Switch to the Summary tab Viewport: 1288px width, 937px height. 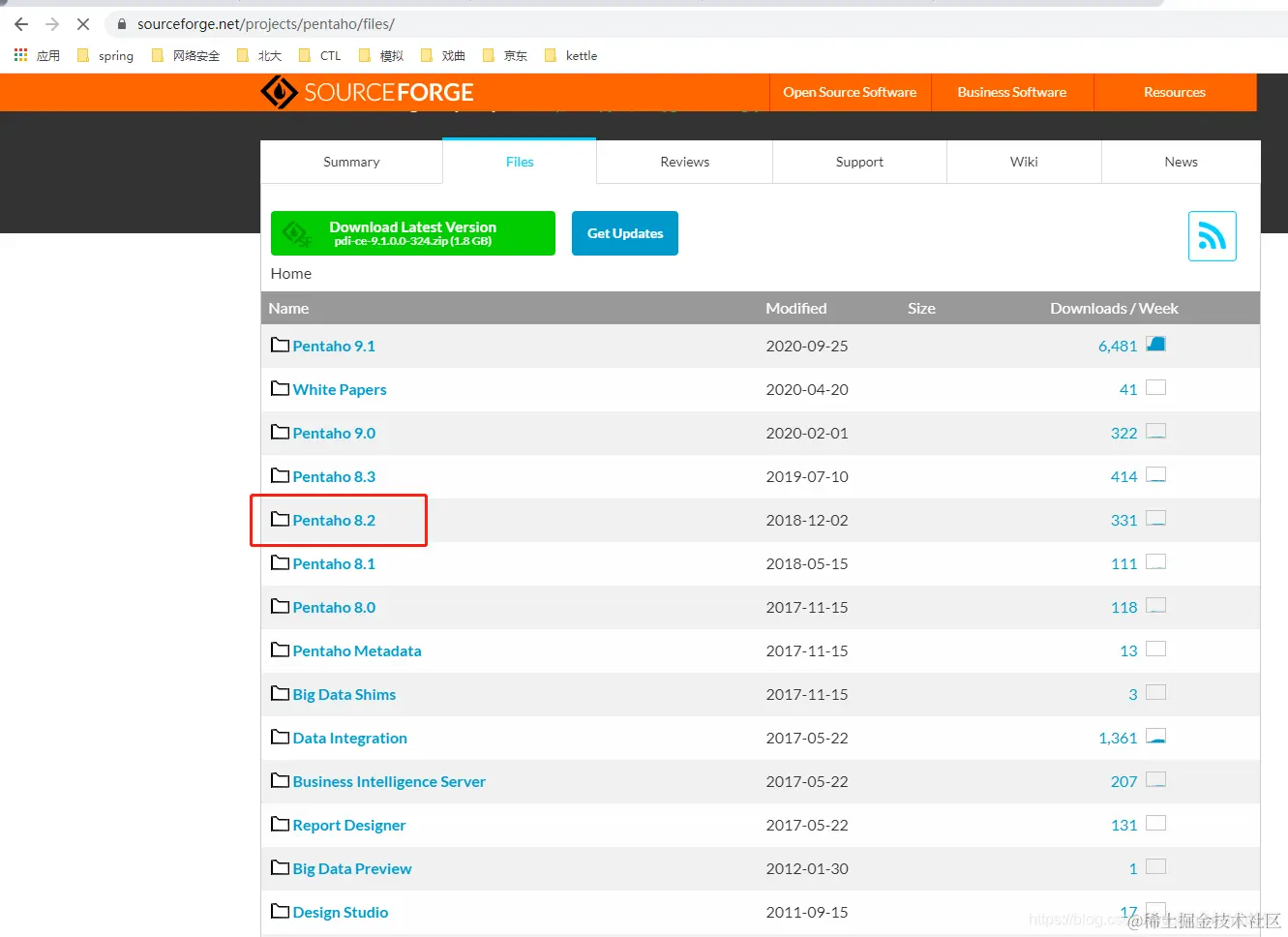351,162
